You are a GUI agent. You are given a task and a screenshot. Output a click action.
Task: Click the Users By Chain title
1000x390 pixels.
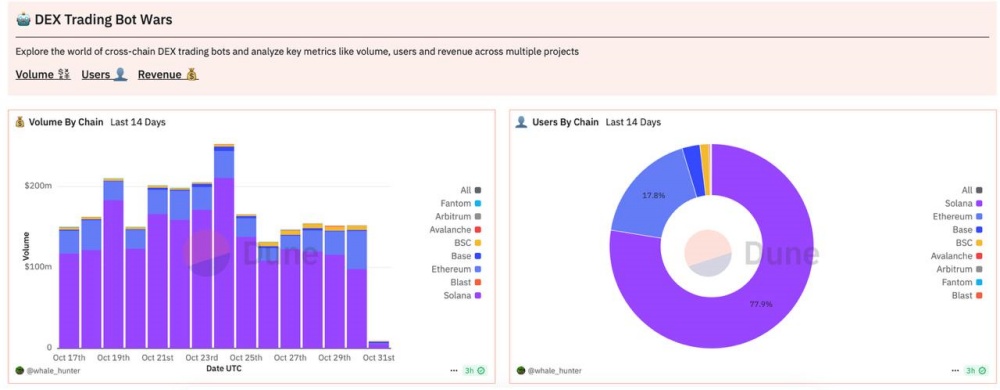point(566,122)
